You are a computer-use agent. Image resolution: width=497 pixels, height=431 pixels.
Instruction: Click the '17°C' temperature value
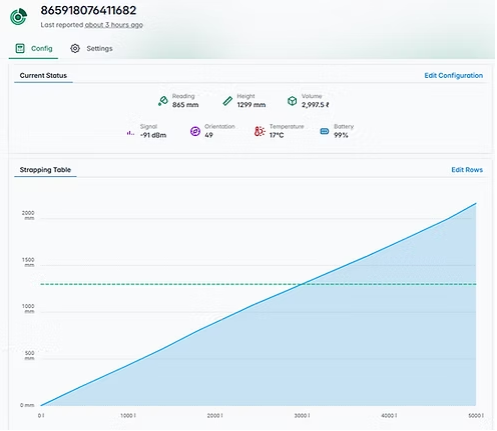tap(277, 135)
